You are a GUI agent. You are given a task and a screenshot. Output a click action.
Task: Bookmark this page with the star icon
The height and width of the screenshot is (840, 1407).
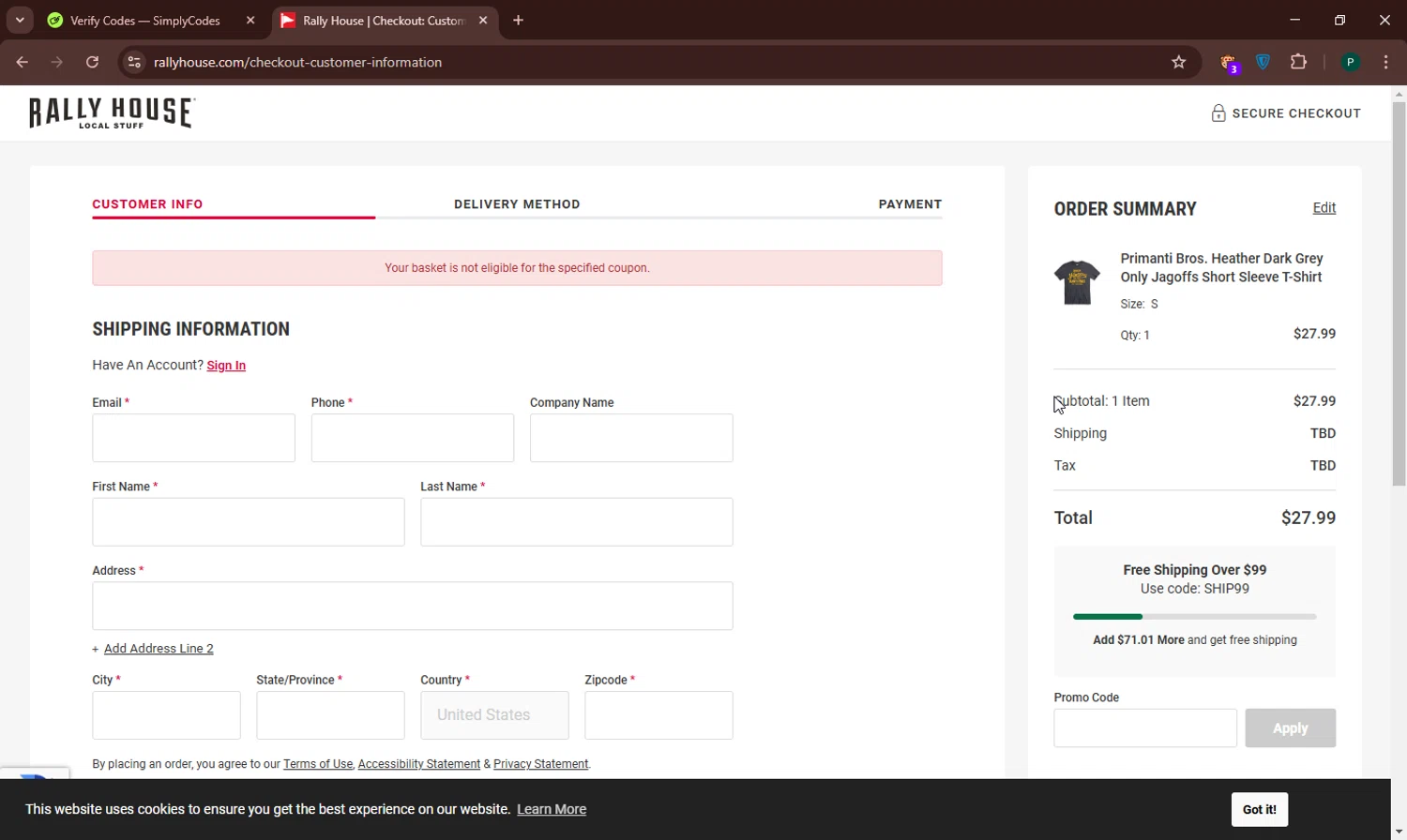click(1179, 62)
